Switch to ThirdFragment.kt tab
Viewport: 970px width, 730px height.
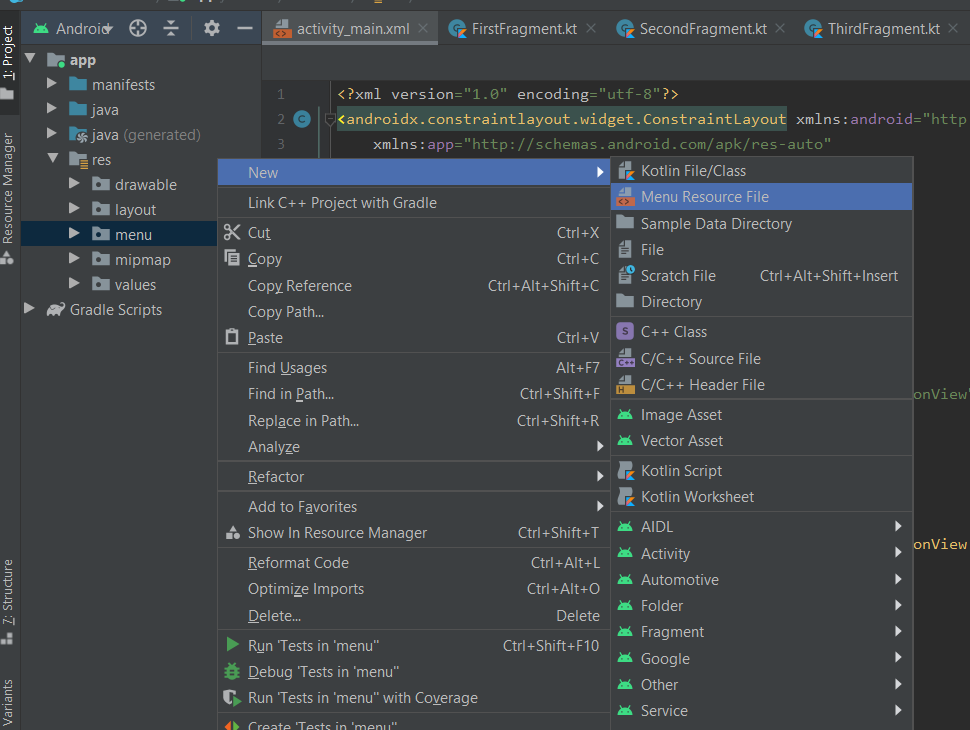(x=882, y=28)
